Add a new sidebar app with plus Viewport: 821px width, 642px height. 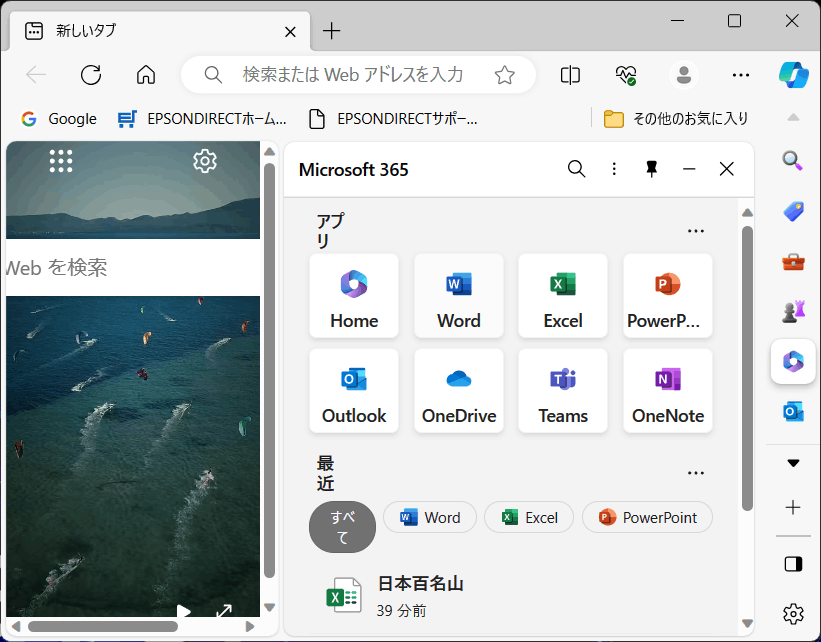(793, 507)
